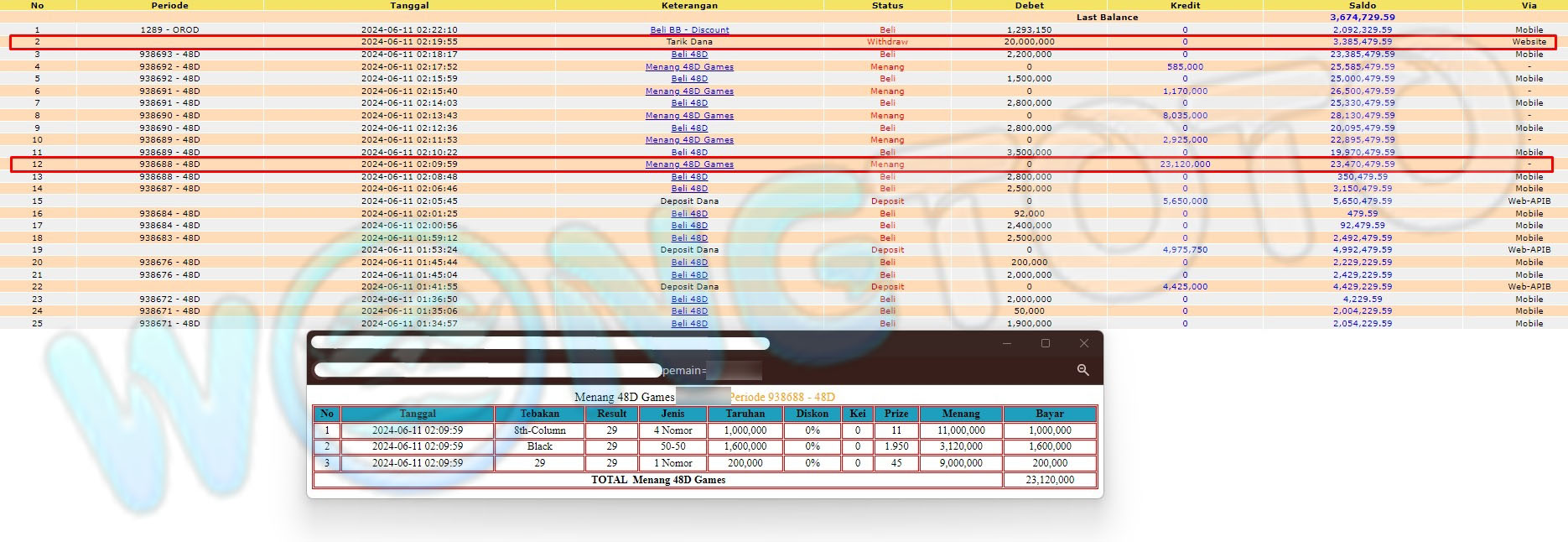Click the magnifier icon in popup window

[x=1083, y=370]
